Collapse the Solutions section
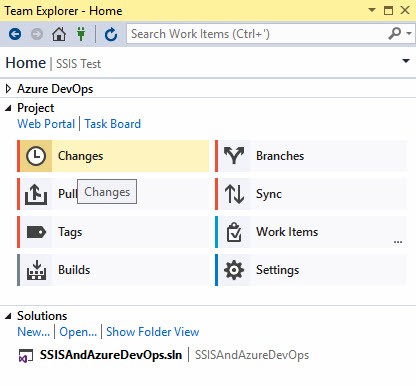 point(8,316)
